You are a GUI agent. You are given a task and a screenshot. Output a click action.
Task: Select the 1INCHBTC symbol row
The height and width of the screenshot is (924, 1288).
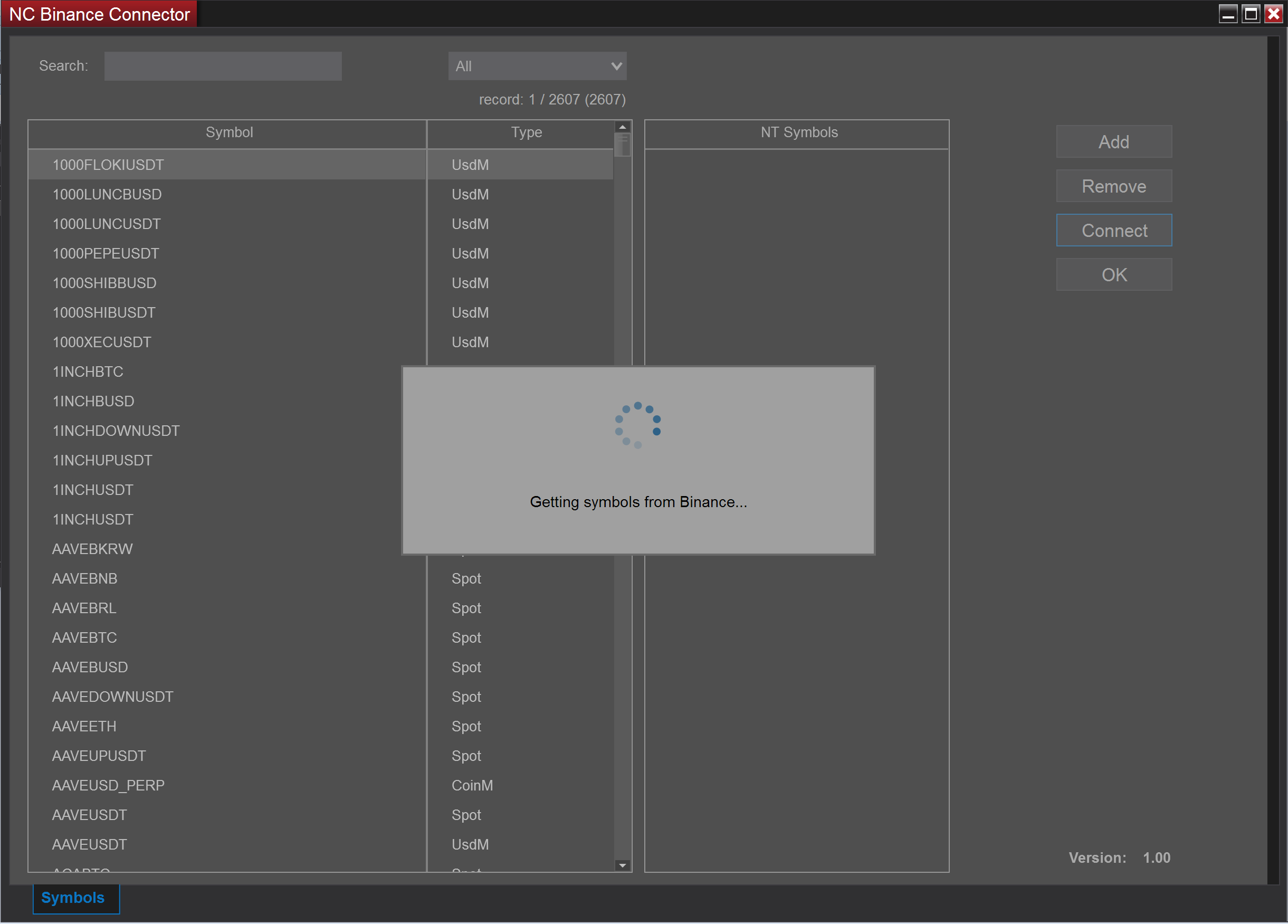(227, 371)
